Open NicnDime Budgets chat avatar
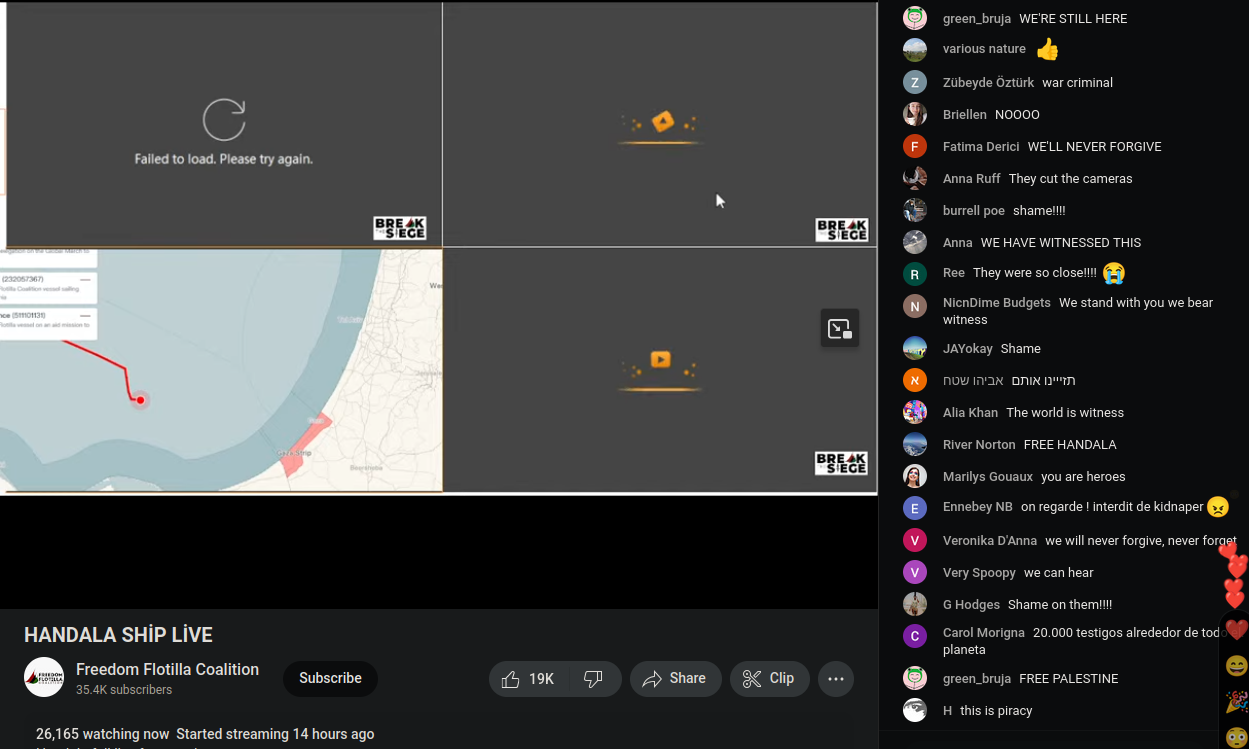 [915, 306]
